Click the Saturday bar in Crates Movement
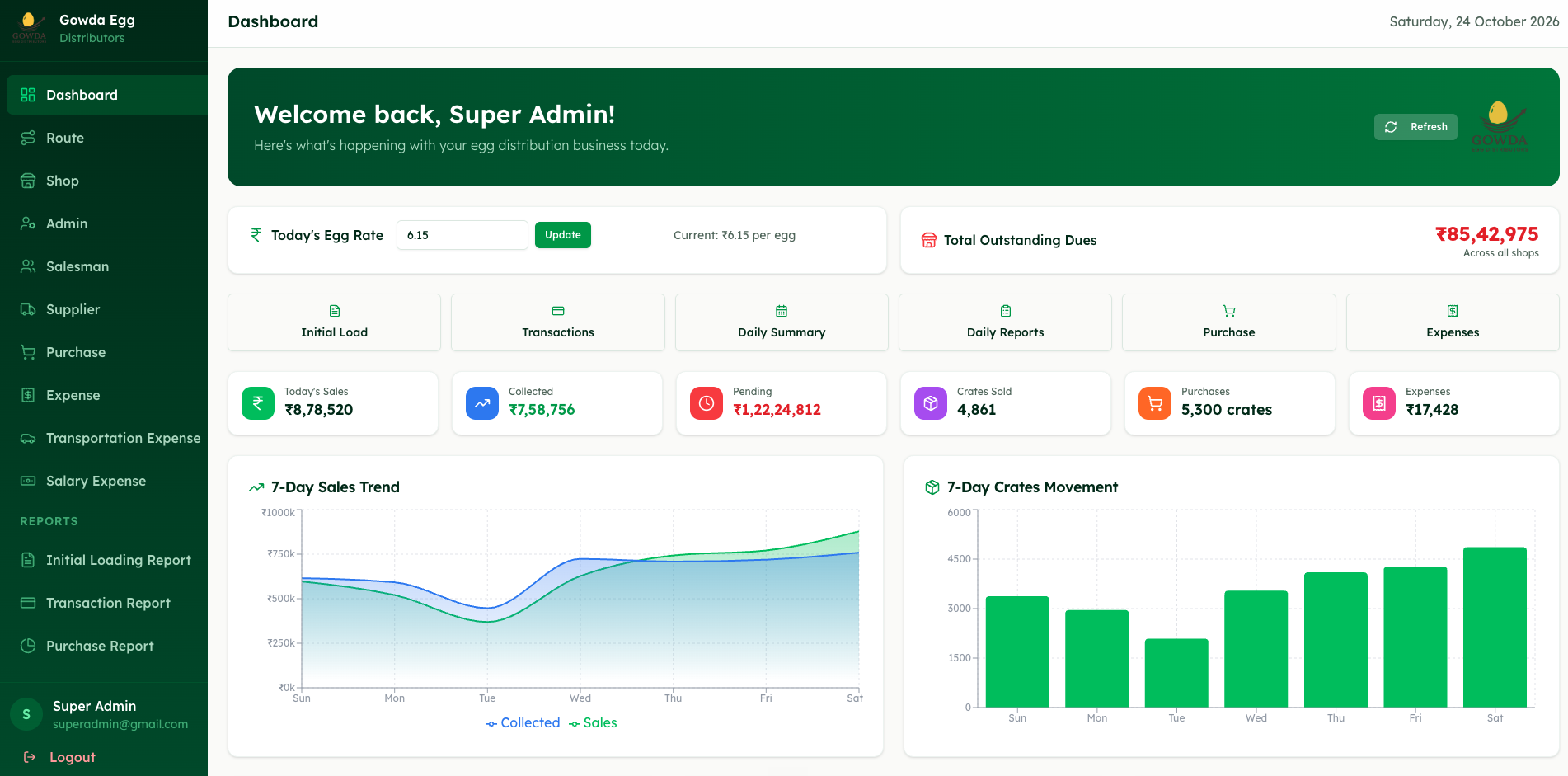 [1495, 627]
